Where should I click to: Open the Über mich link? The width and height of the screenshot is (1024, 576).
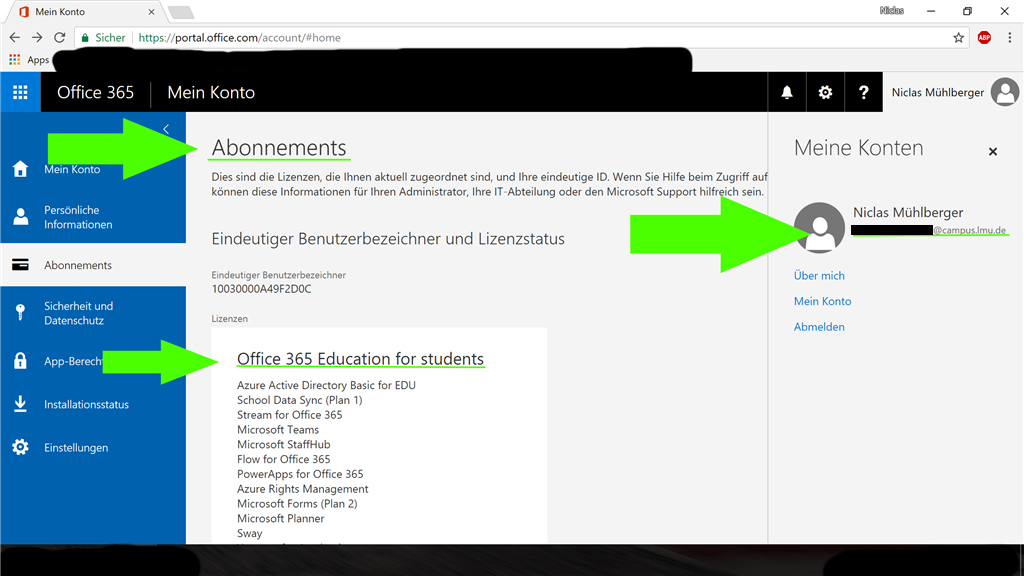[819, 276]
